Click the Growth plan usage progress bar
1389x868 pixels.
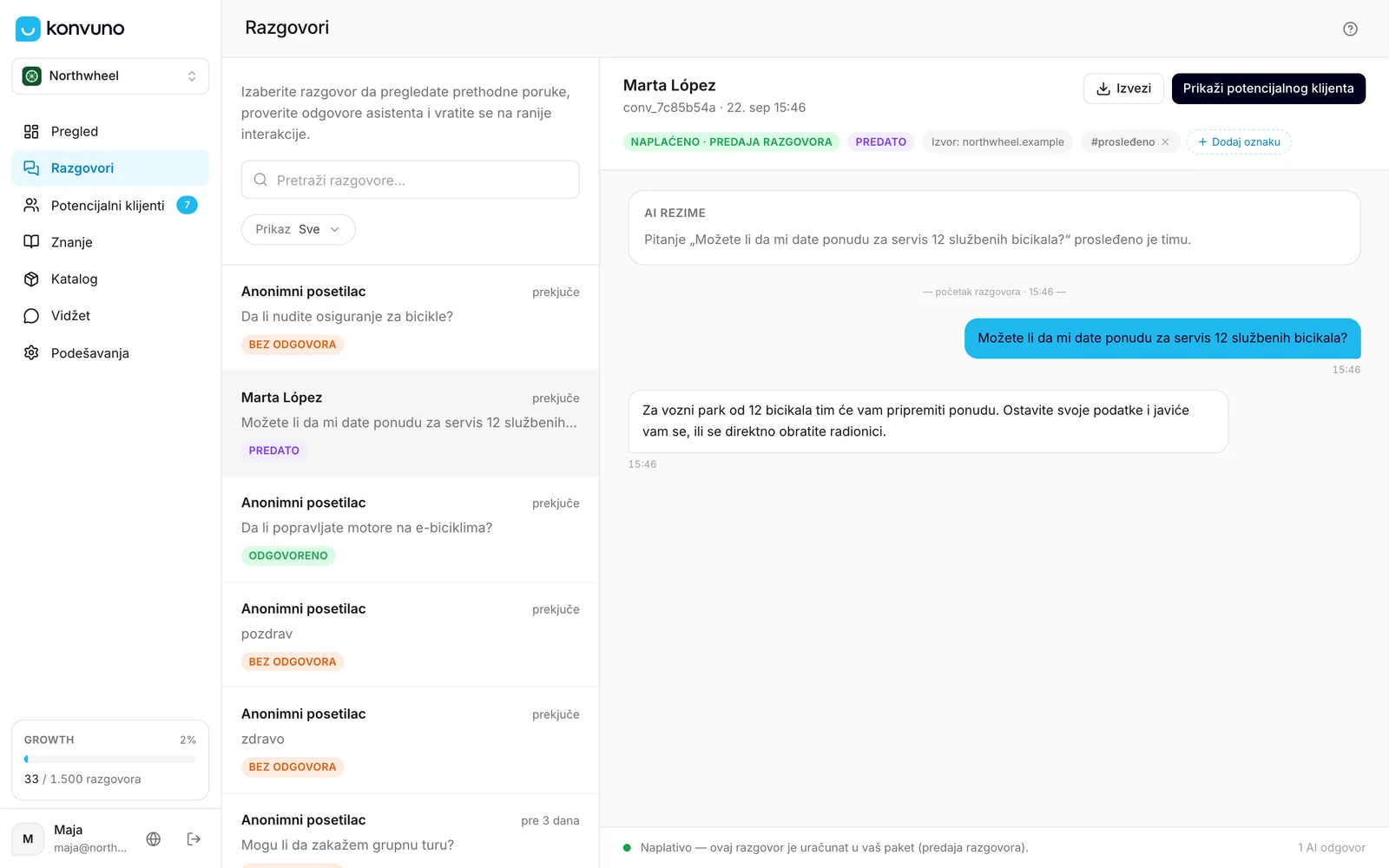[x=110, y=759]
